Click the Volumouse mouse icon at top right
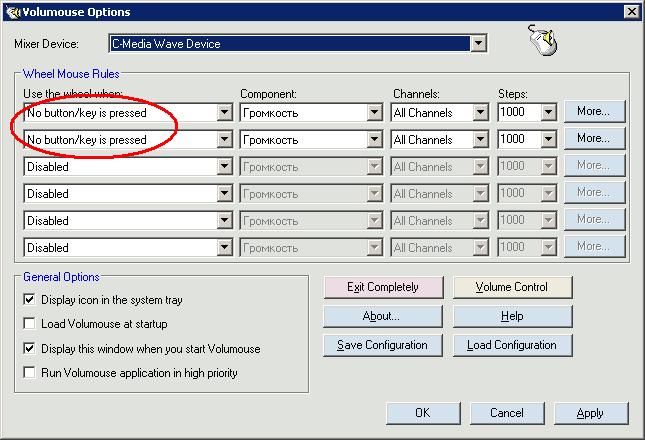The image size is (645, 440). tap(541, 40)
